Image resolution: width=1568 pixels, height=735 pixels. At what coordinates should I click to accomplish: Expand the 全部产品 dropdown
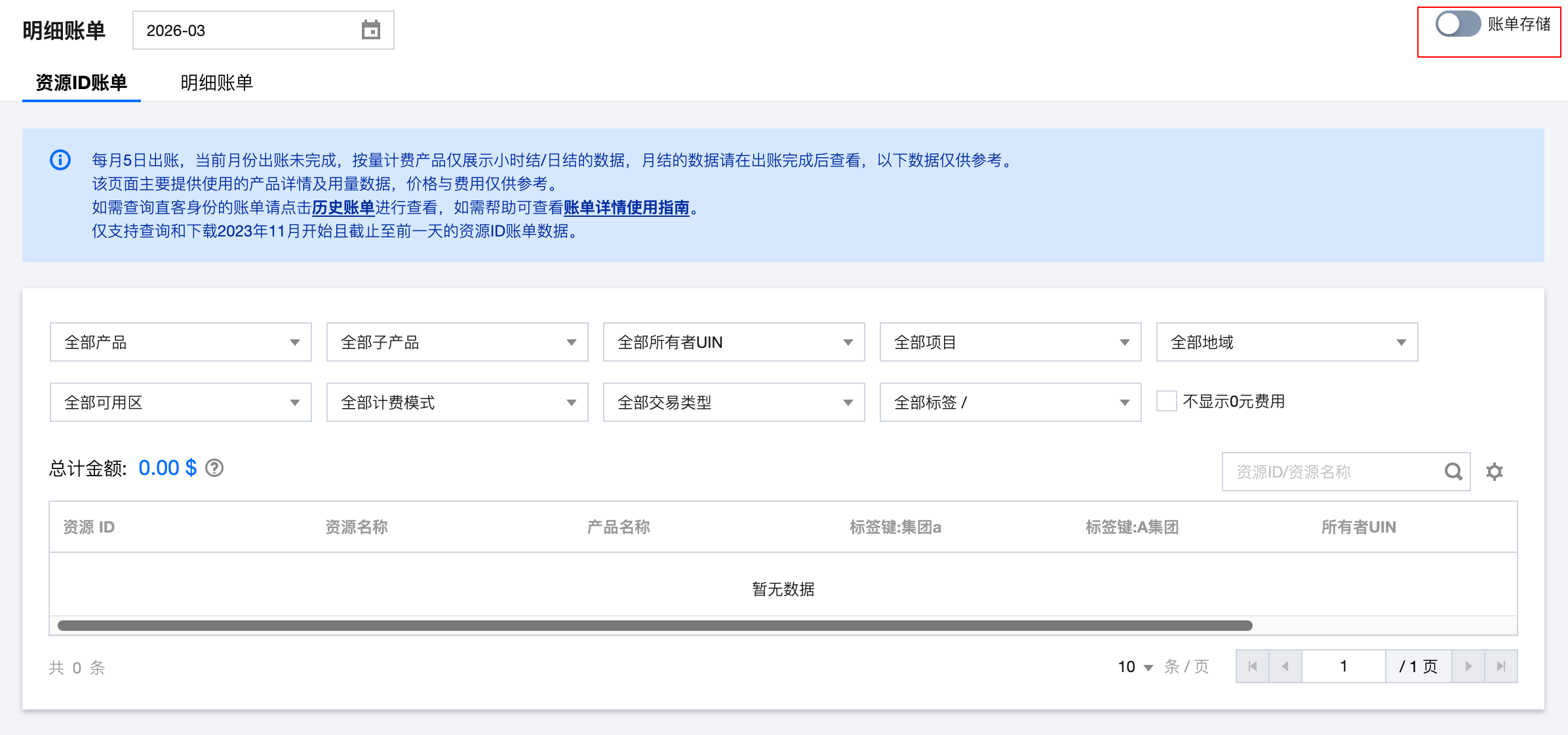click(x=180, y=342)
